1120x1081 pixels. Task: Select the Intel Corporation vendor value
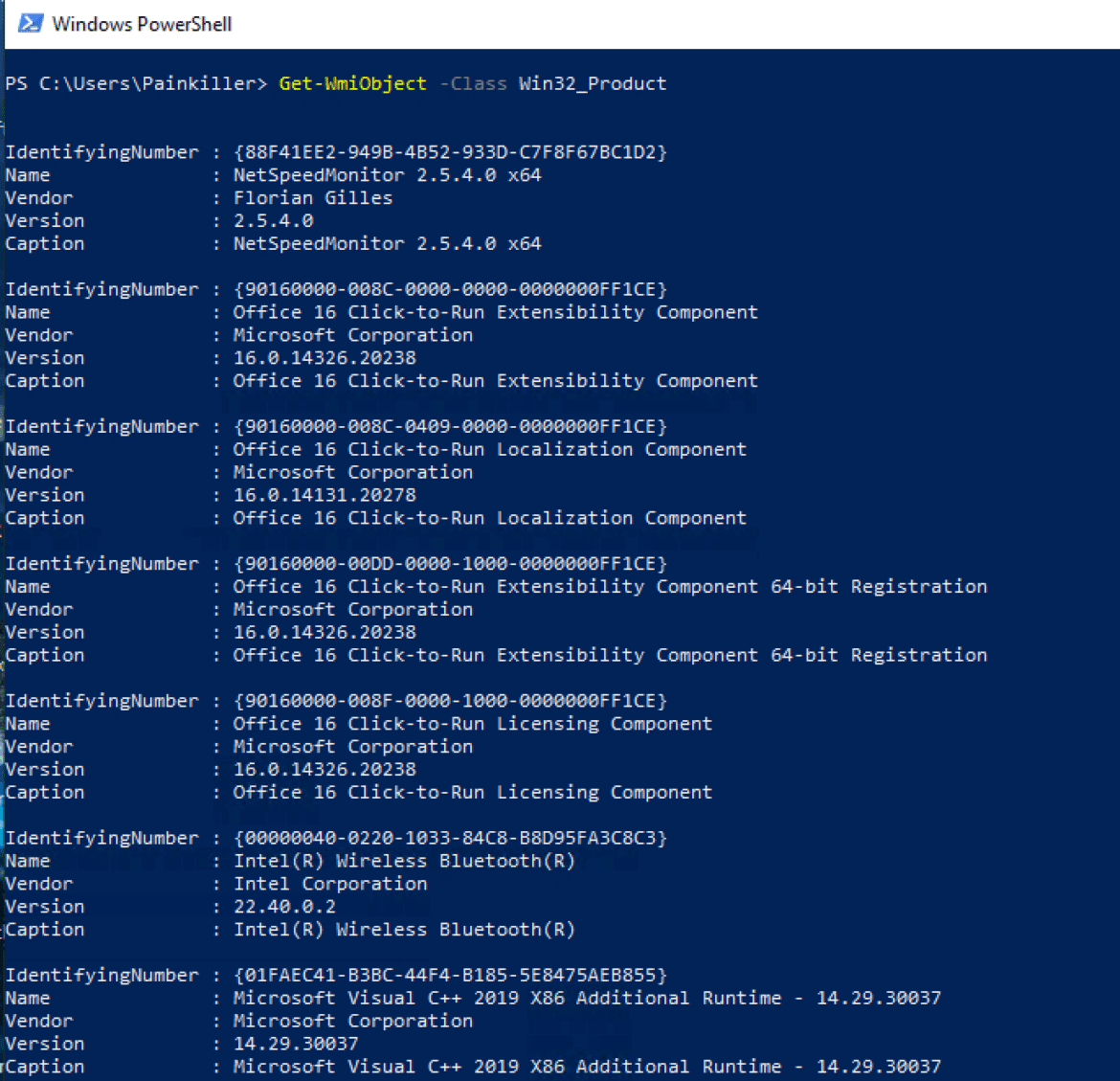[x=330, y=883]
